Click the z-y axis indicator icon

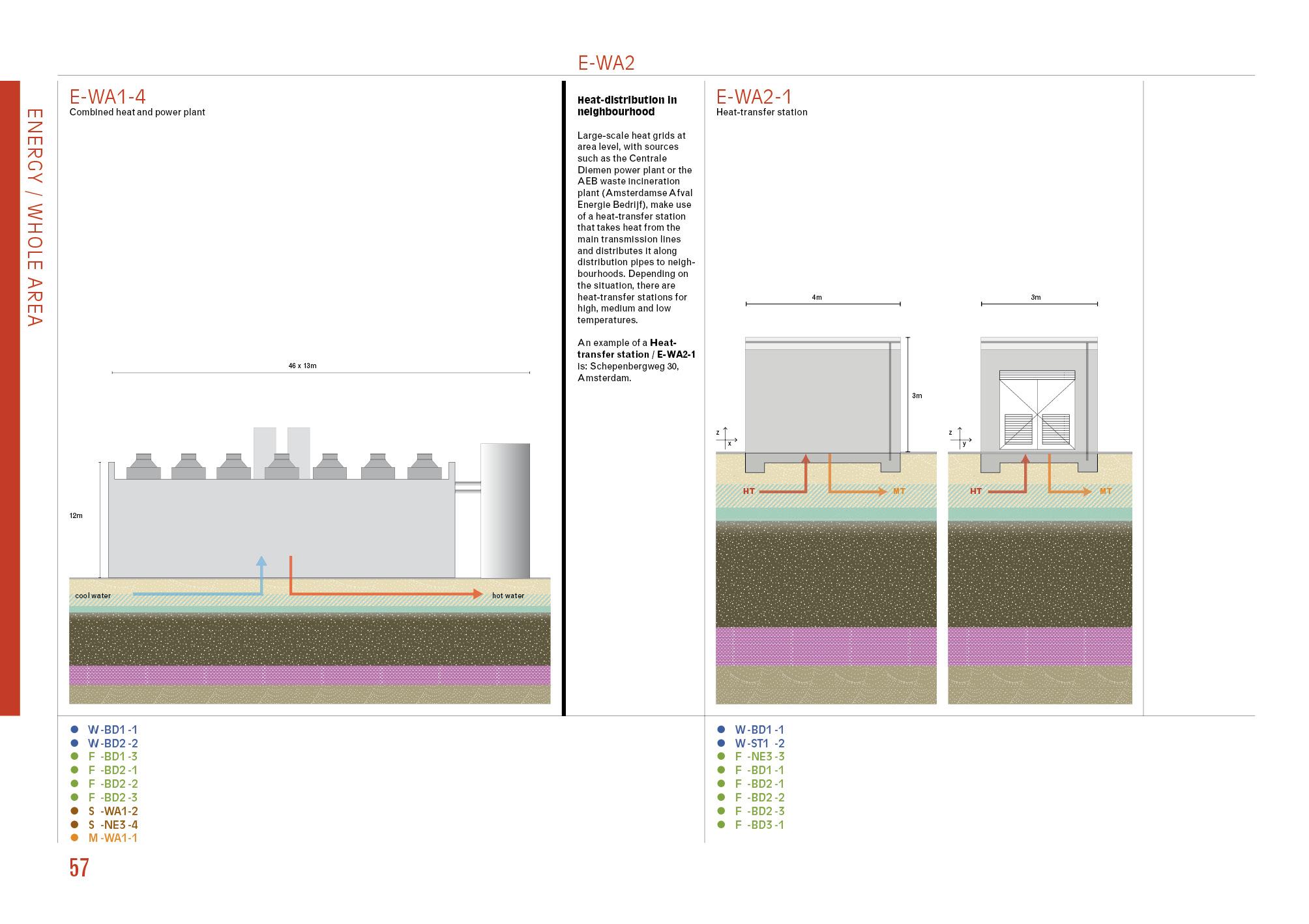point(959,437)
